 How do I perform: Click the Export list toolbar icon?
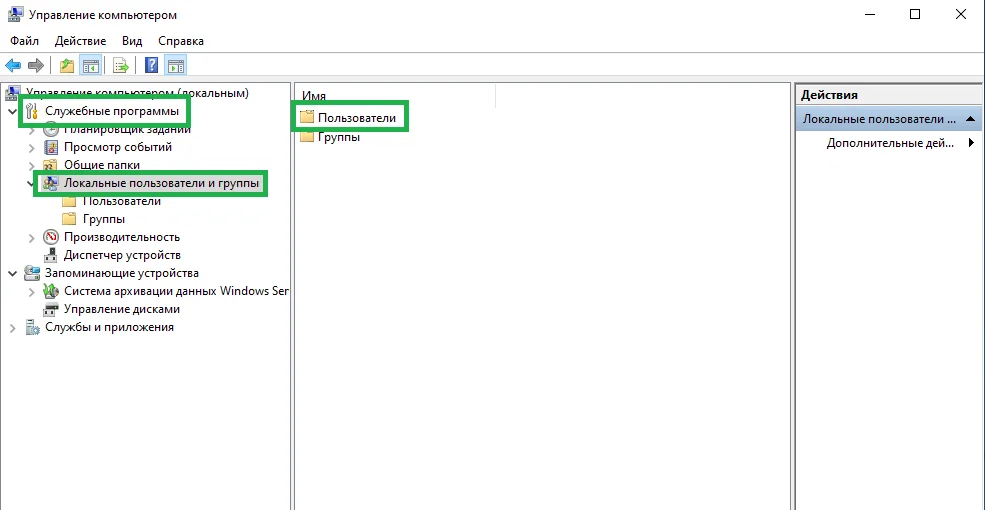tap(121, 65)
